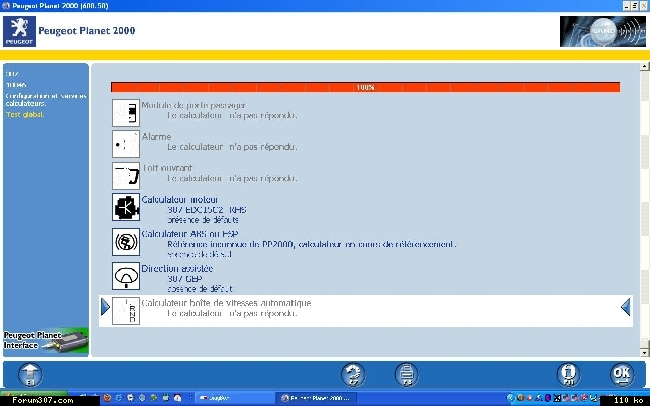Click '307 GEP' steering reference text
The width and height of the screenshot is (650, 406).
[184, 279]
